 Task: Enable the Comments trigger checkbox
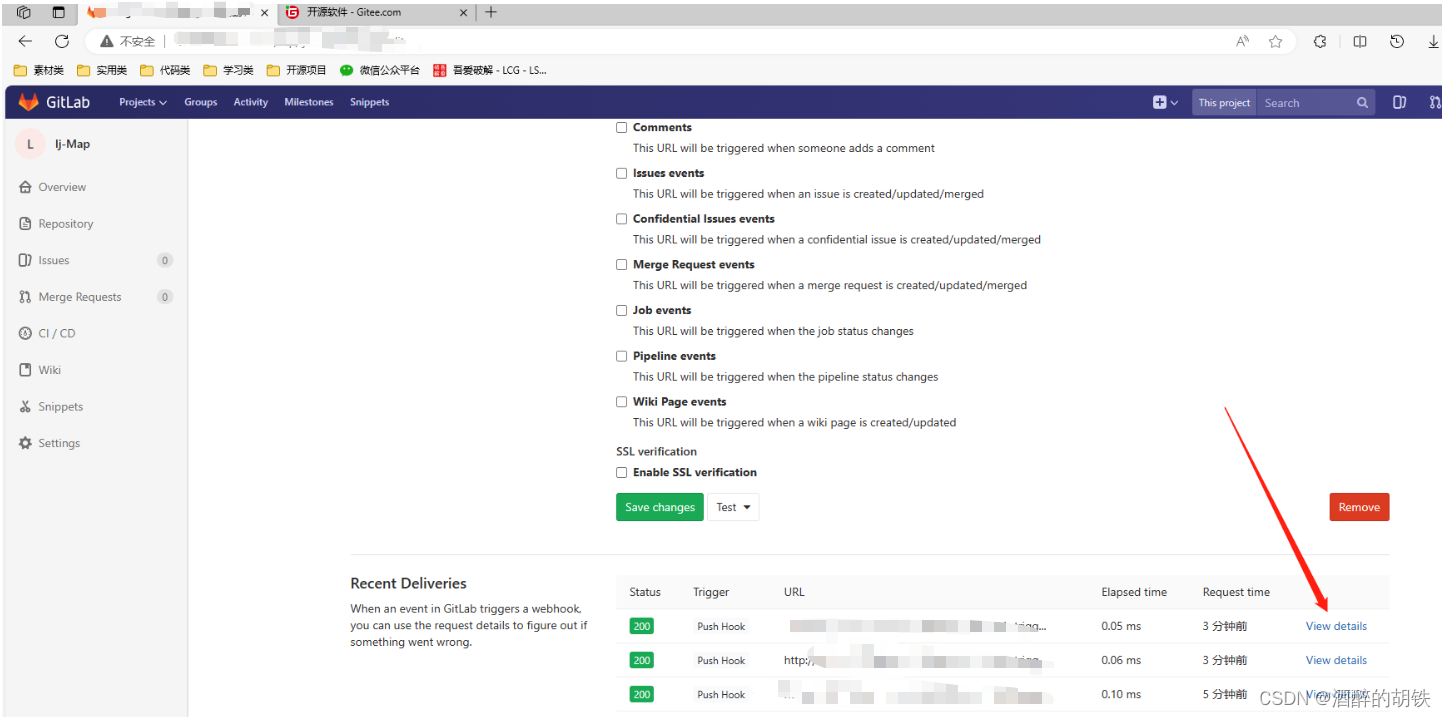coord(622,127)
